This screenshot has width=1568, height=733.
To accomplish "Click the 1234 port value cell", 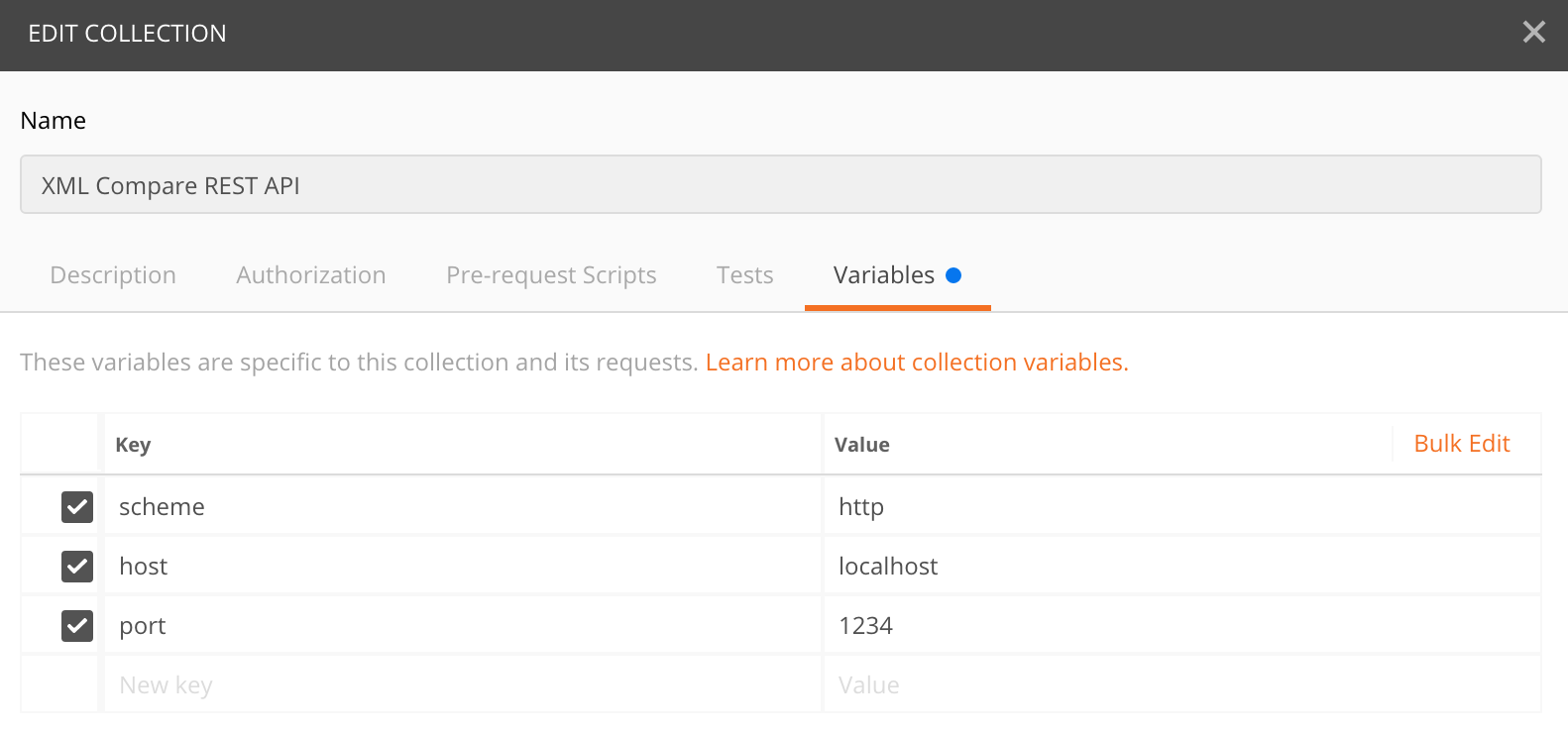I will (x=1179, y=626).
